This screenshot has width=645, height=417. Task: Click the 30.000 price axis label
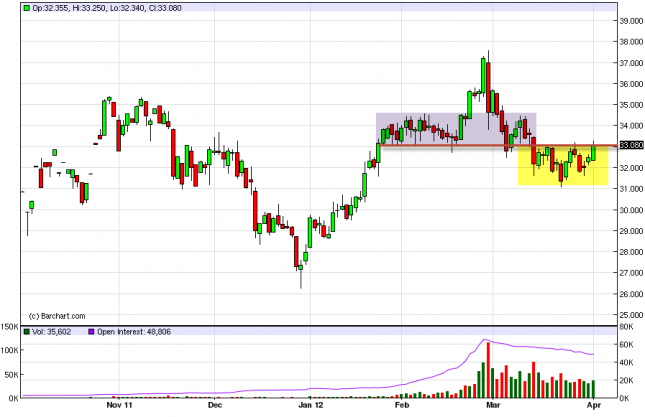tap(631, 210)
